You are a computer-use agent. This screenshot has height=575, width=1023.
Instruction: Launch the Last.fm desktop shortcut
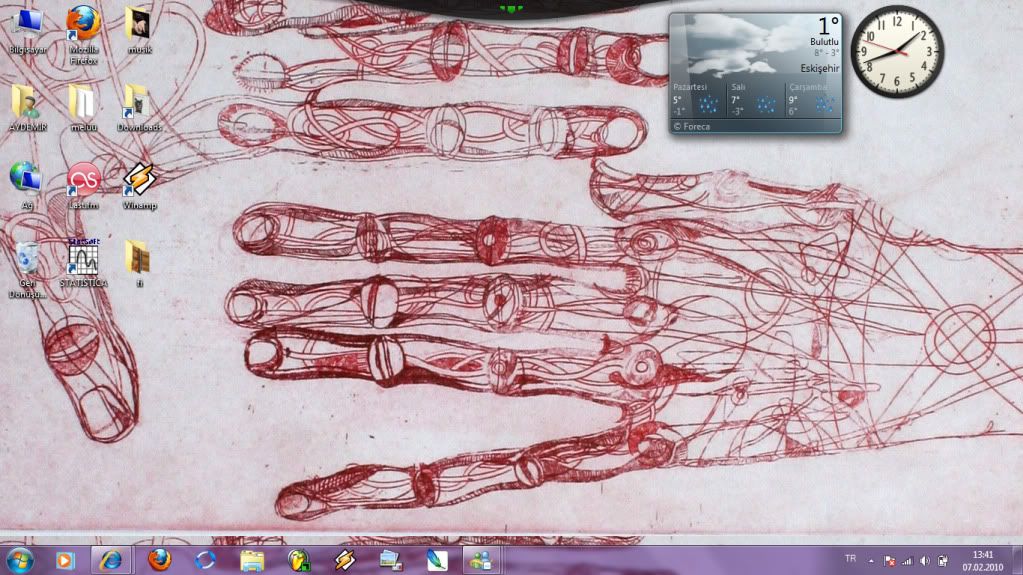click(84, 186)
